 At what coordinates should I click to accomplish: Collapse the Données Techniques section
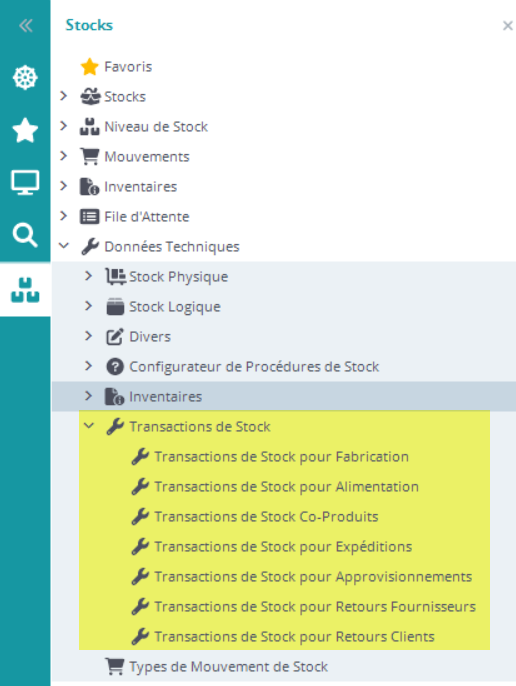64,246
